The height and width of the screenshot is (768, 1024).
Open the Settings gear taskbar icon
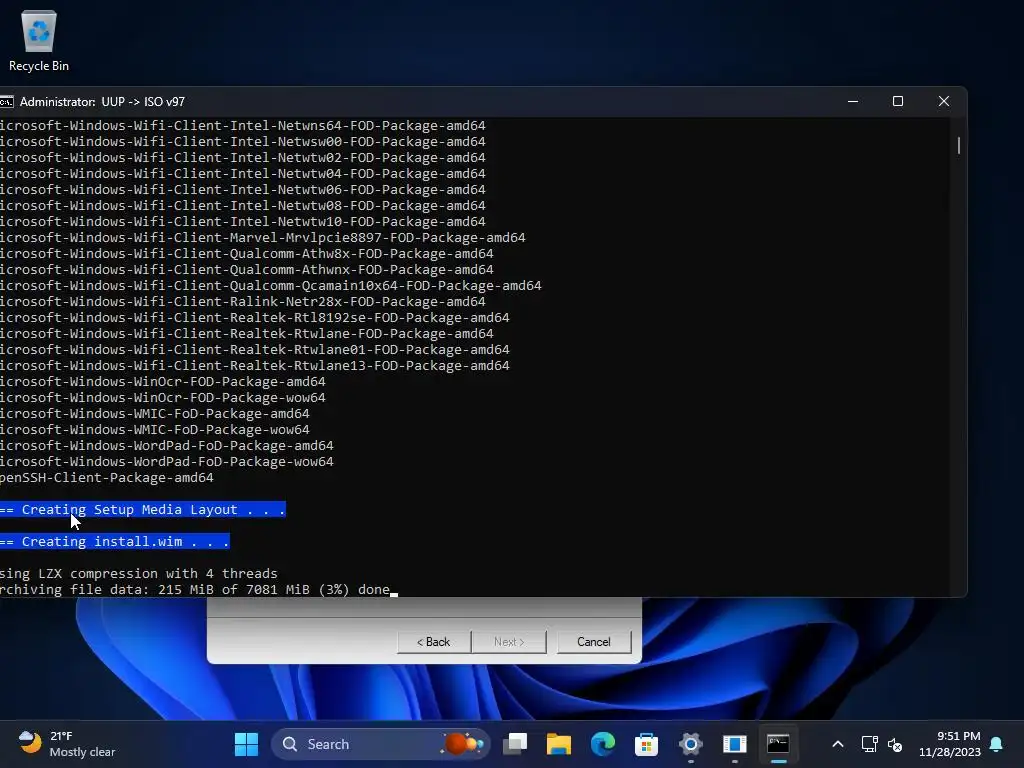[x=690, y=744]
